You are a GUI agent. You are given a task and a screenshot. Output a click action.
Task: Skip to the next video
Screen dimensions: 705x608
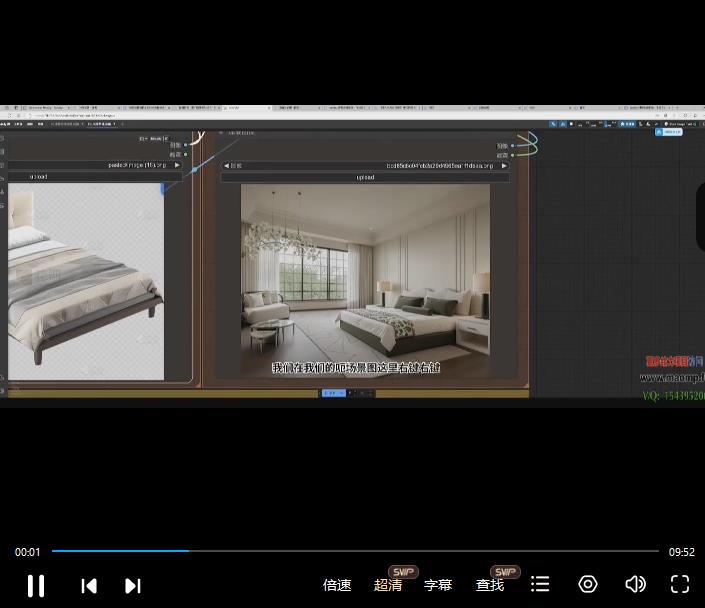pyautogui.click(x=132, y=585)
